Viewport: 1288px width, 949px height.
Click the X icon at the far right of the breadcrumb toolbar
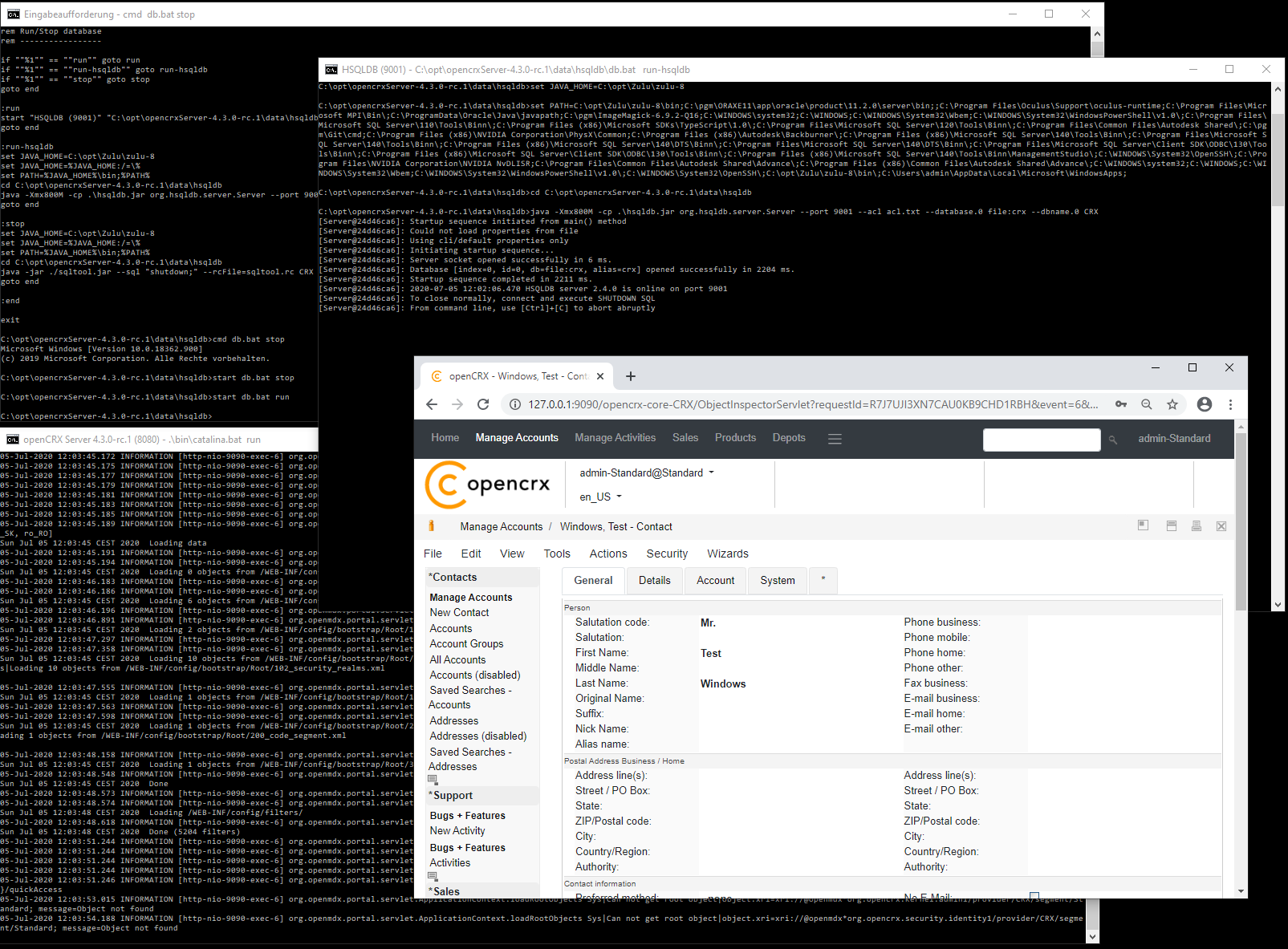pos(1221,525)
